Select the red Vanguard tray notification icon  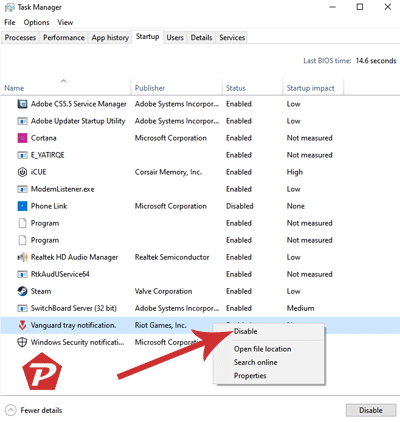click(22, 325)
